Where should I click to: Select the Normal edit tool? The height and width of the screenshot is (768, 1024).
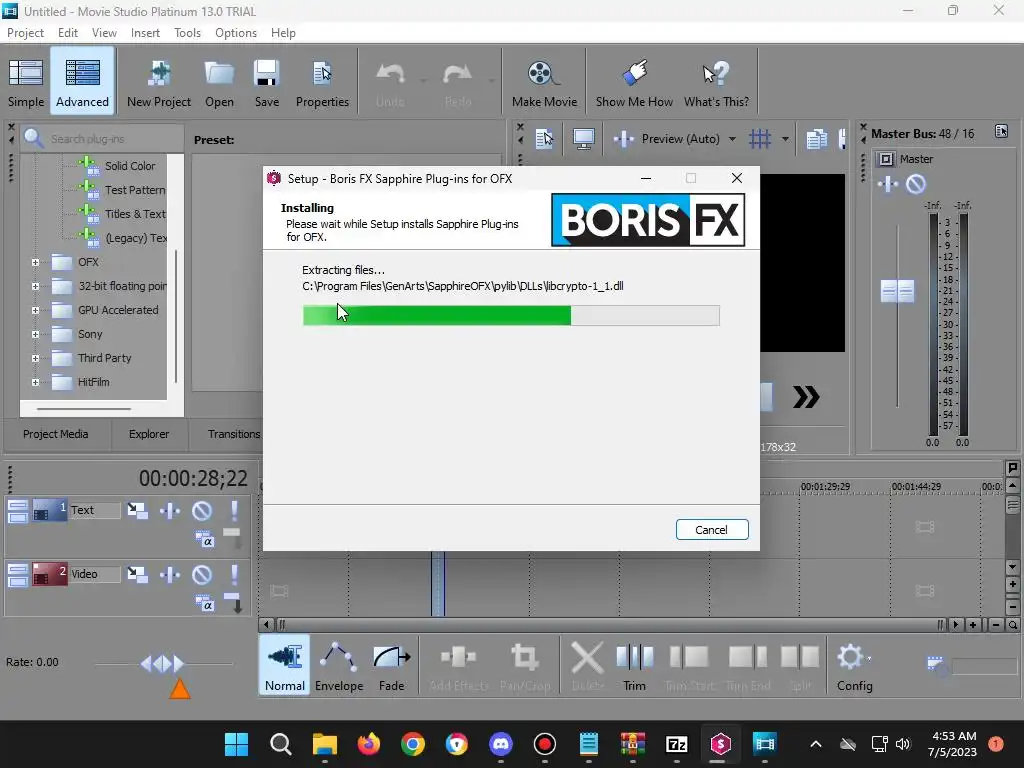285,665
